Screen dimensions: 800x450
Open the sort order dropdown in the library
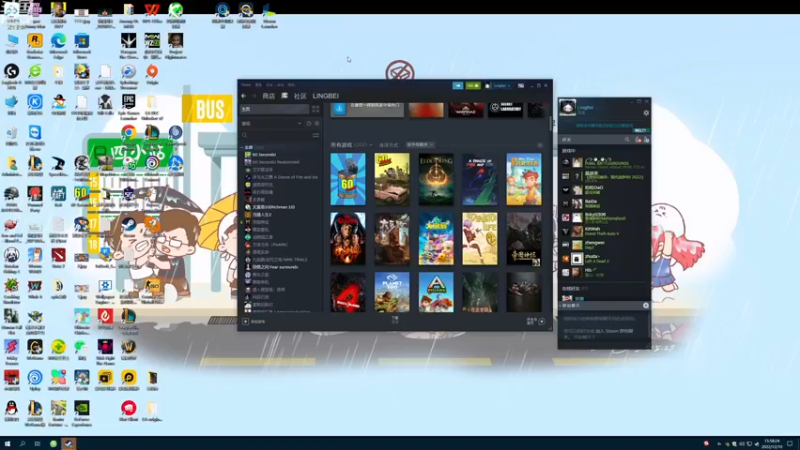tap(420, 145)
